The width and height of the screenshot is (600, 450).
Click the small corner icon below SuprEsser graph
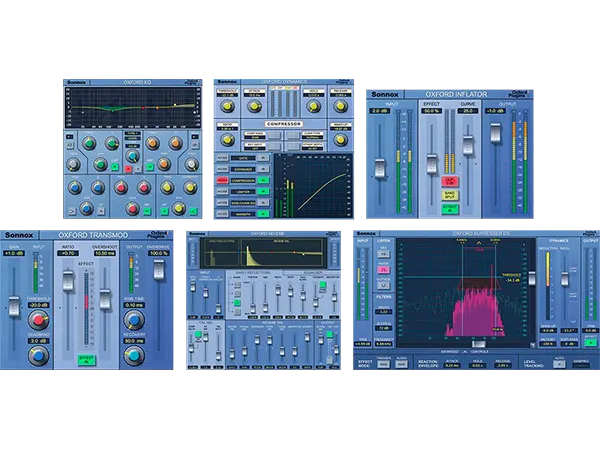point(532,345)
